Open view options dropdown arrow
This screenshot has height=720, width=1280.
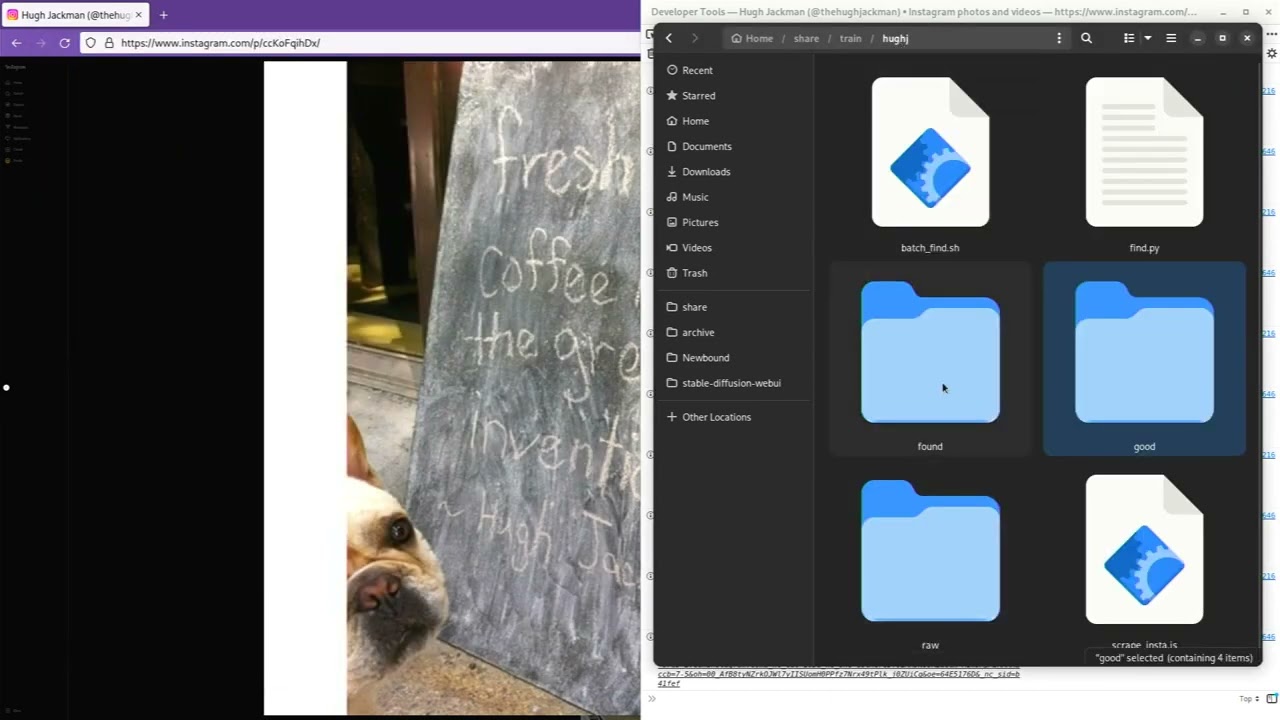(x=1148, y=38)
